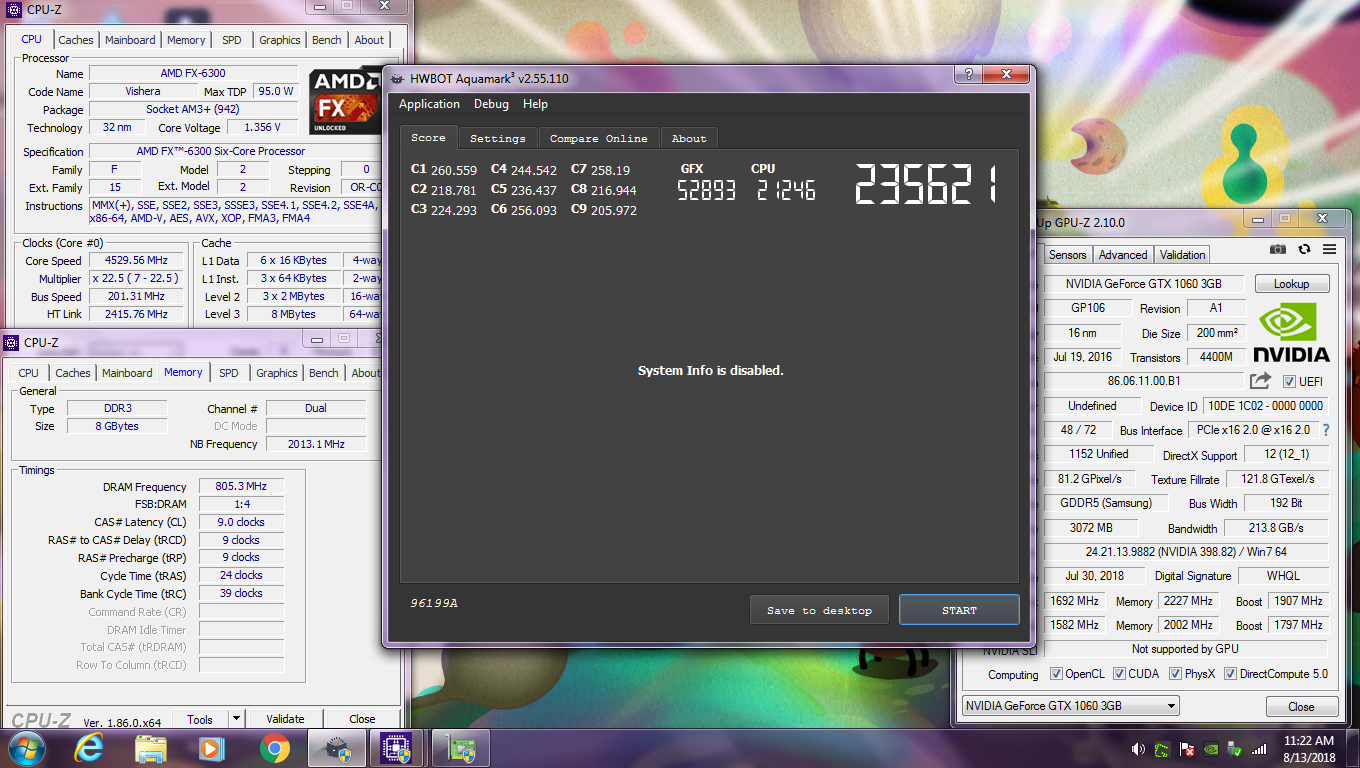Open Caches tab in top CPU-Z window
The height and width of the screenshot is (768, 1360).
pyautogui.click(x=76, y=40)
